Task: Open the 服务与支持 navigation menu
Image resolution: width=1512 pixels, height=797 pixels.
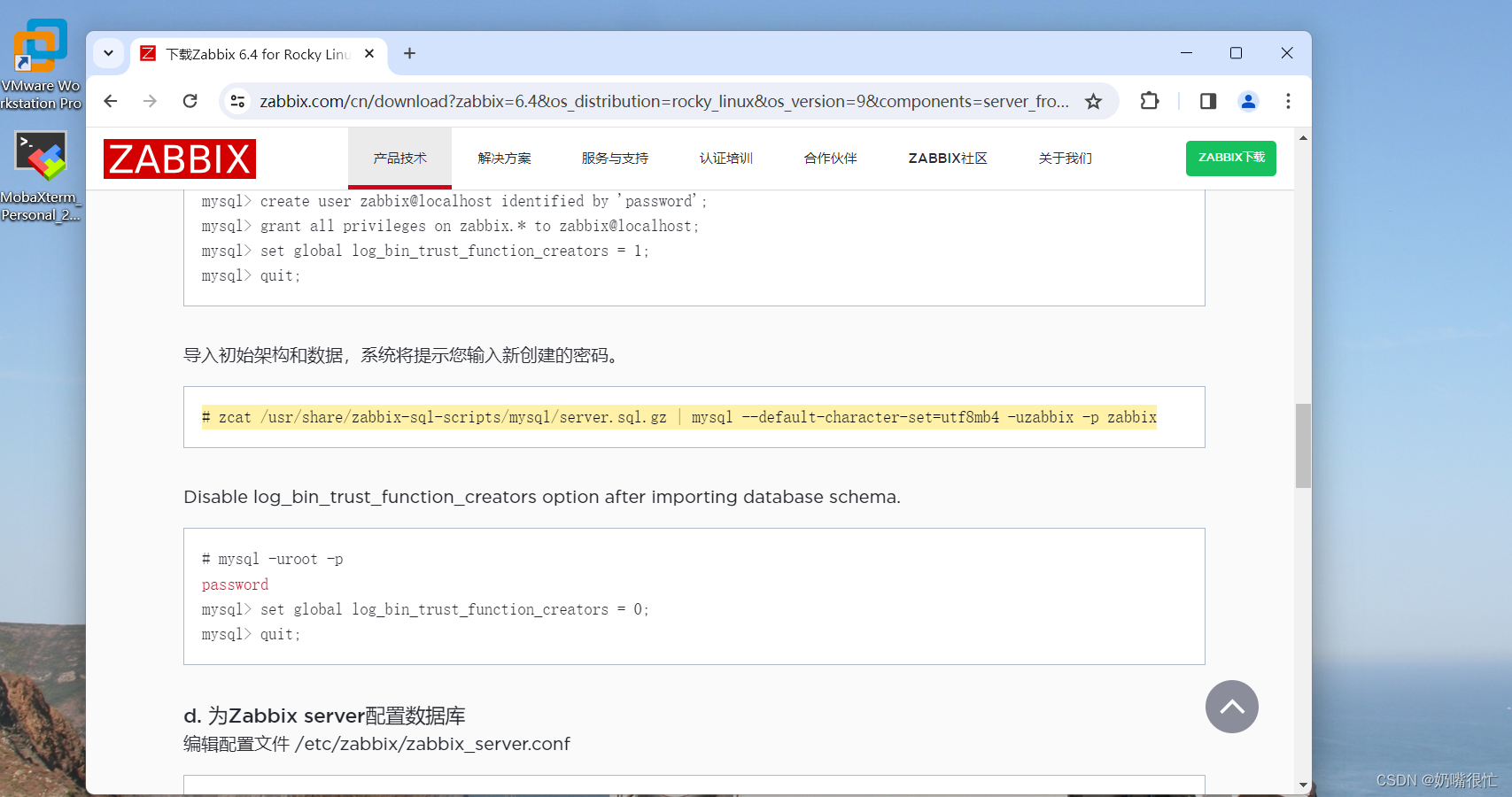Action: coord(615,159)
